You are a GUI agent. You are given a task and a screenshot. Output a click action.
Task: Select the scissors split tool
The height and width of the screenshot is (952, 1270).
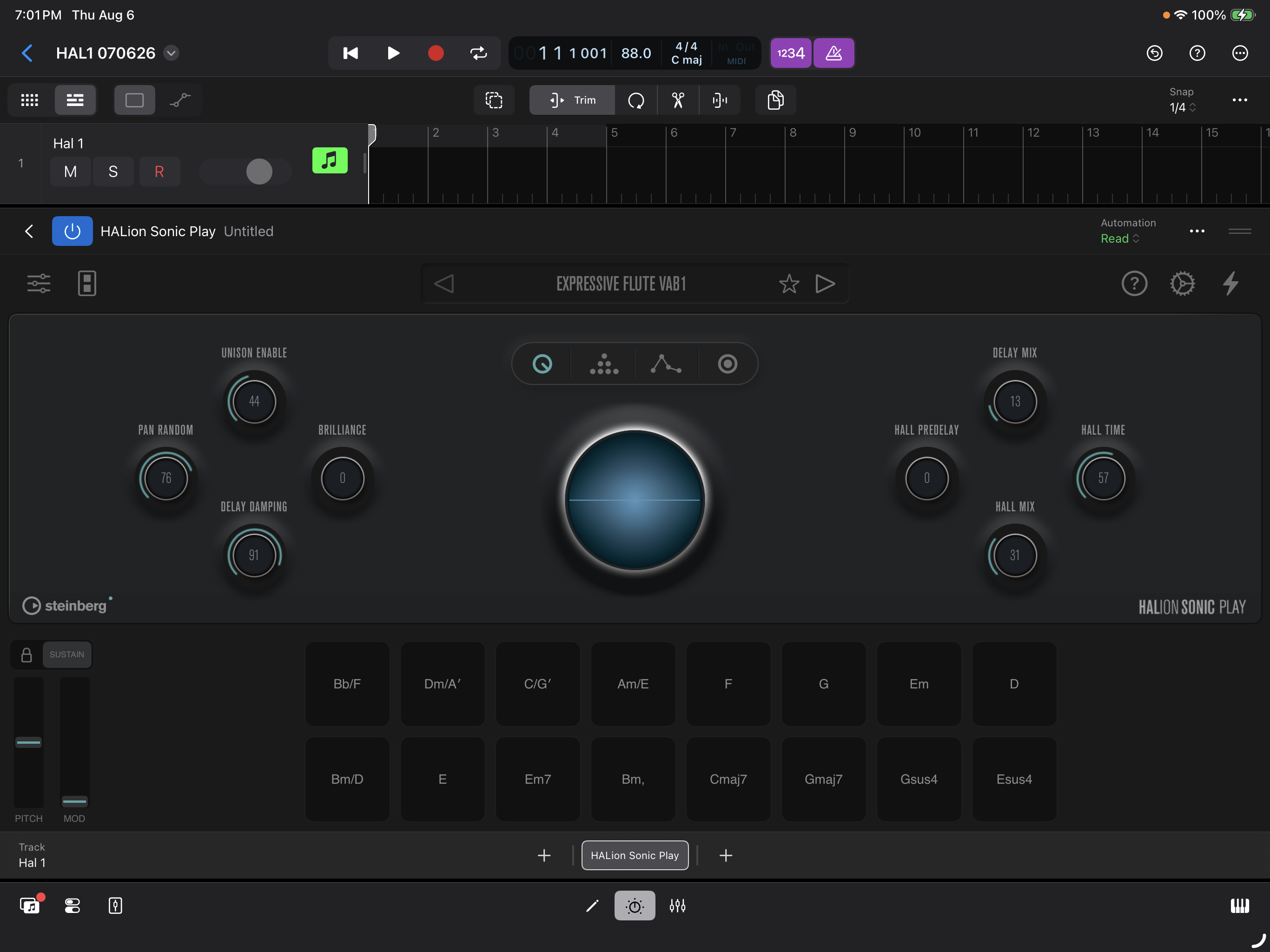tap(678, 100)
